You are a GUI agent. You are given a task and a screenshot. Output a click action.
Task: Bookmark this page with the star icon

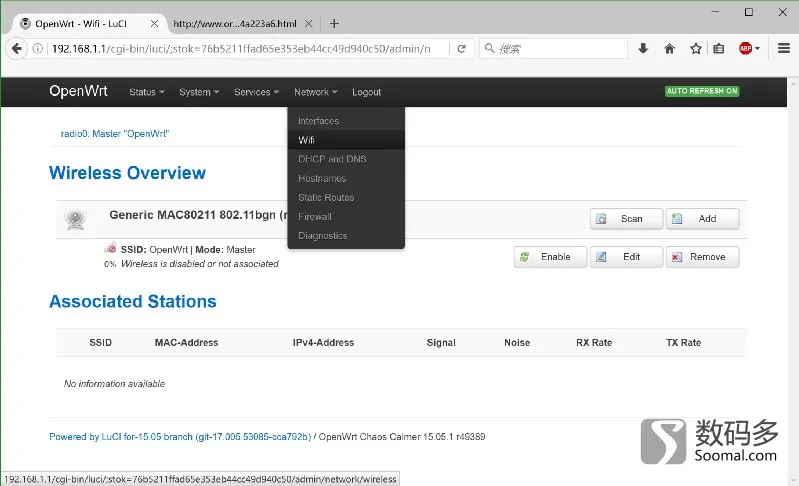[x=696, y=49]
